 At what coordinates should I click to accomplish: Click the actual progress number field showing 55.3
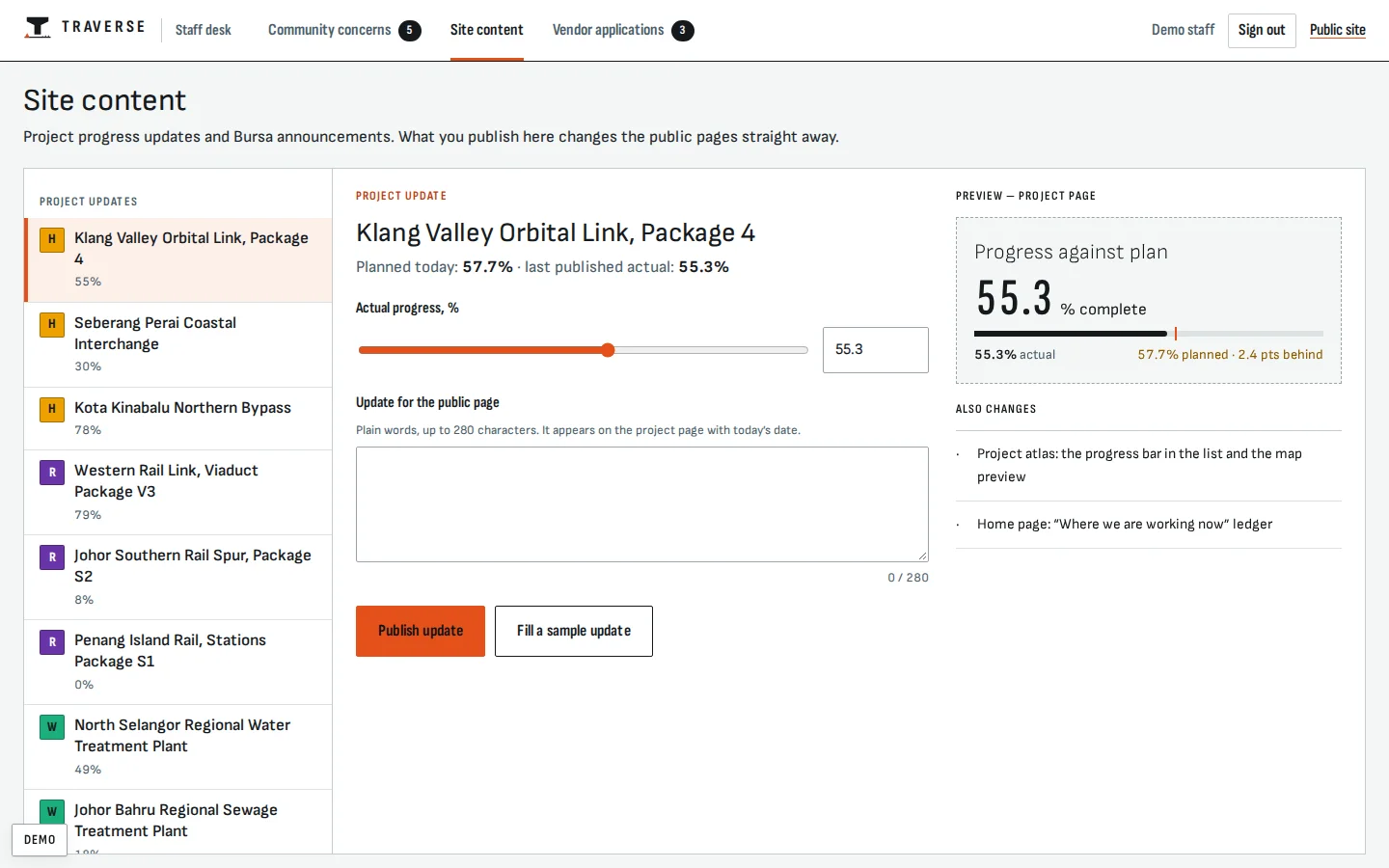(876, 350)
